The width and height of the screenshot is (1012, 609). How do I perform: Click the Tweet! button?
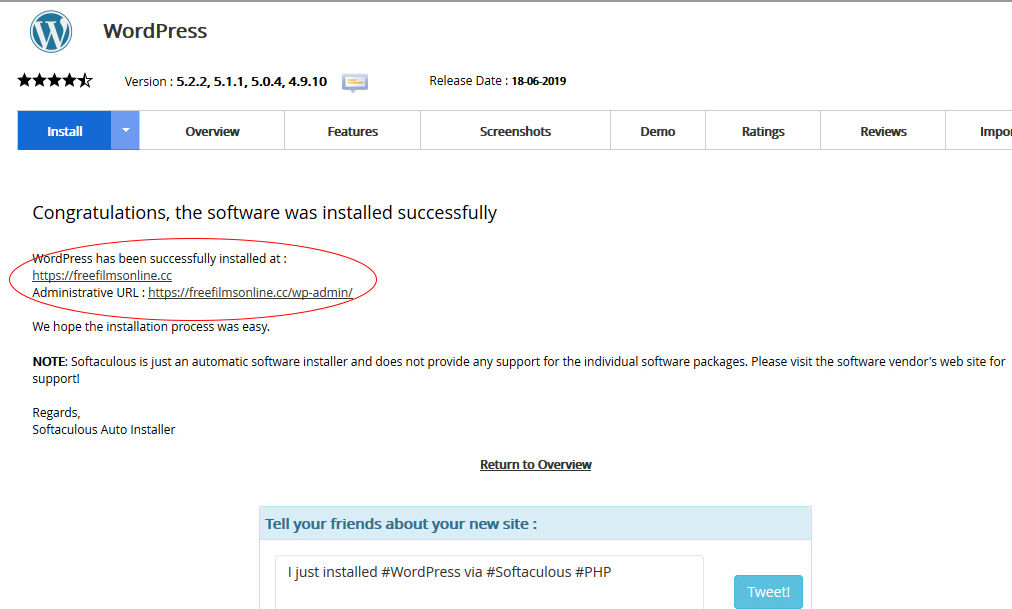click(x=768, y=592)
